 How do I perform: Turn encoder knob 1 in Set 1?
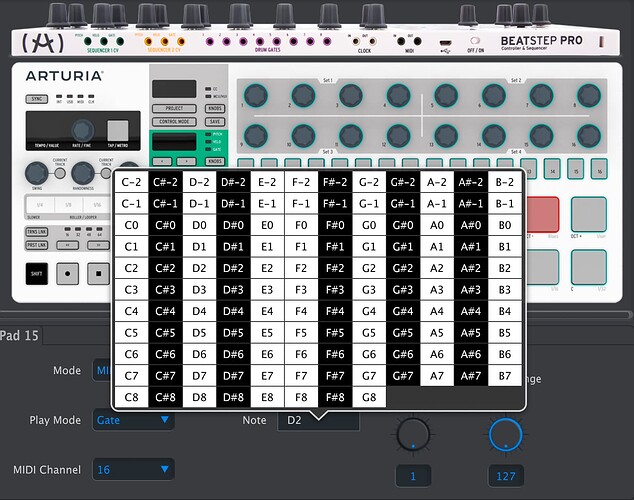[256, 96]
